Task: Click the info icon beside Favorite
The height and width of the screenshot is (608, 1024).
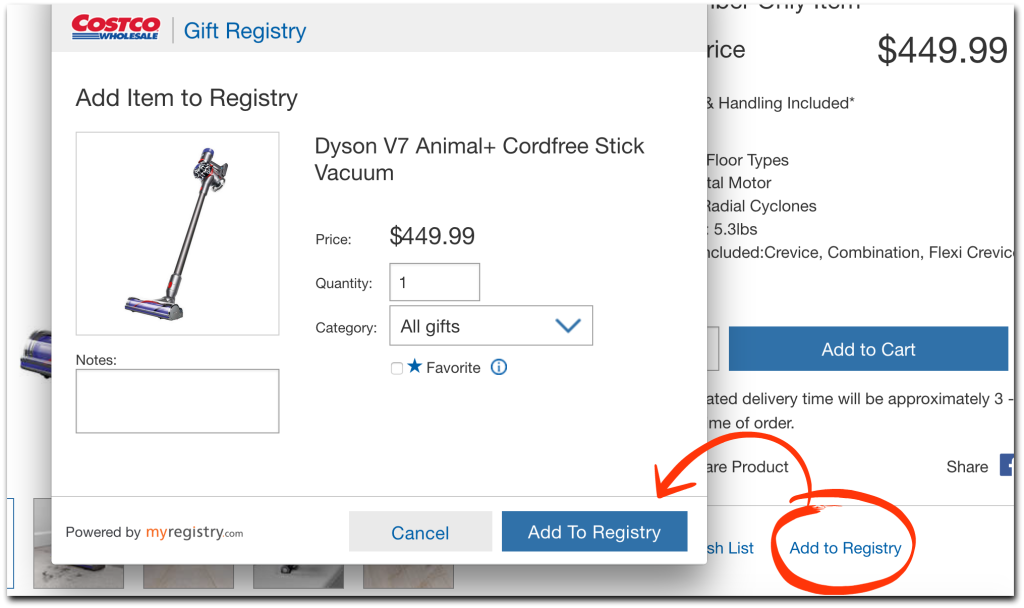Action: (x=499, y=367)
